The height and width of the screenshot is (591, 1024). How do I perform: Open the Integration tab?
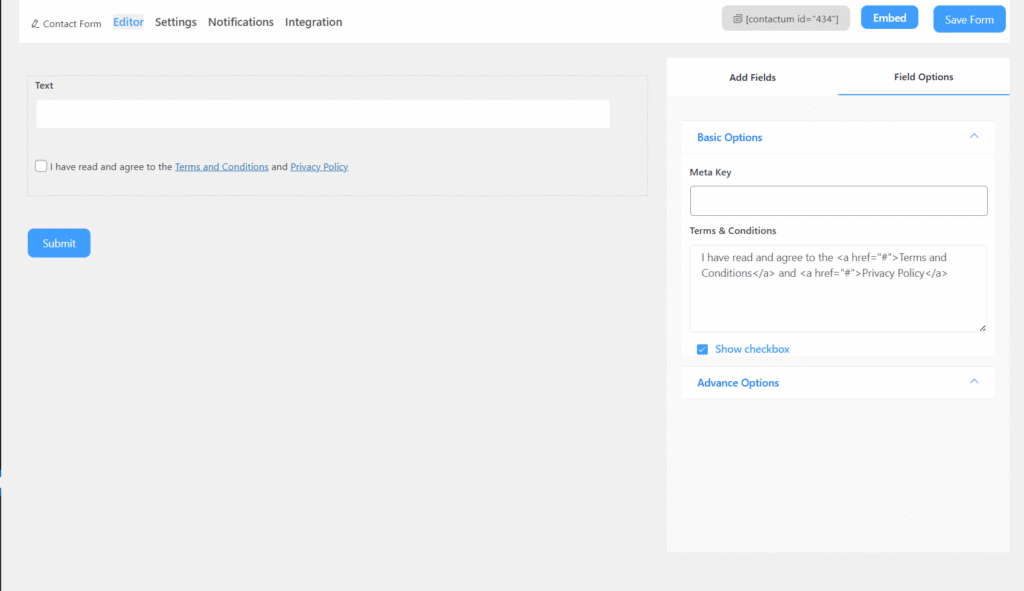(x=313, y=22)
